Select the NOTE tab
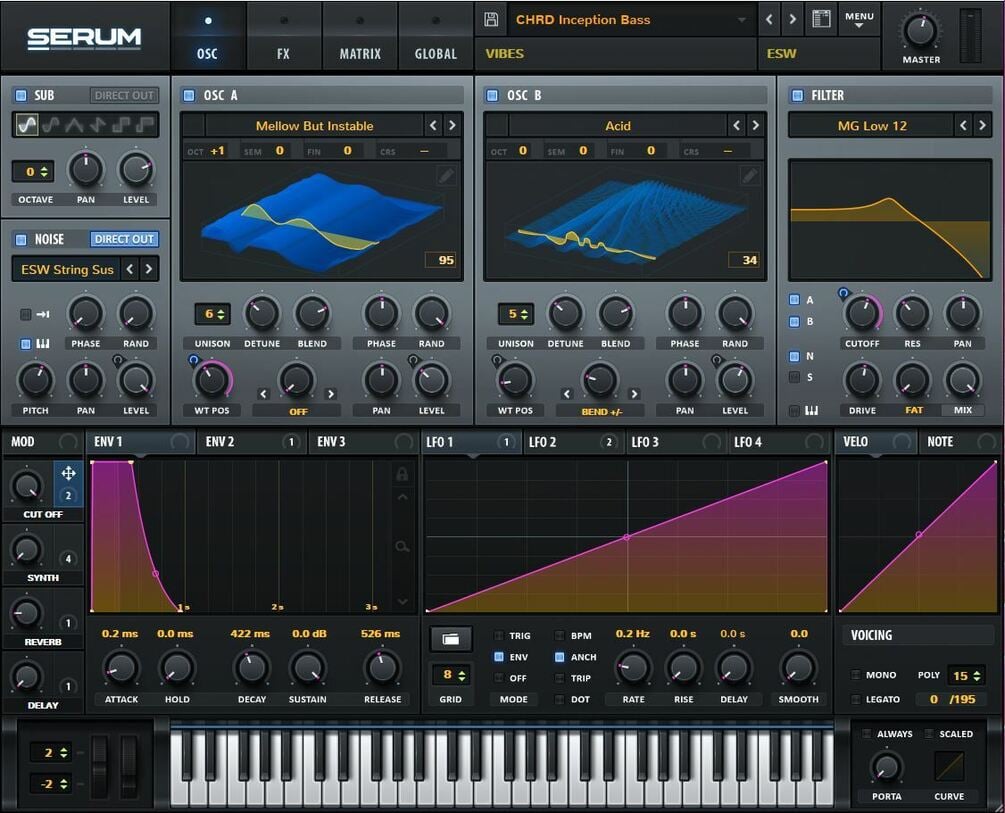 pyautogui.click(x=959, y=442)
